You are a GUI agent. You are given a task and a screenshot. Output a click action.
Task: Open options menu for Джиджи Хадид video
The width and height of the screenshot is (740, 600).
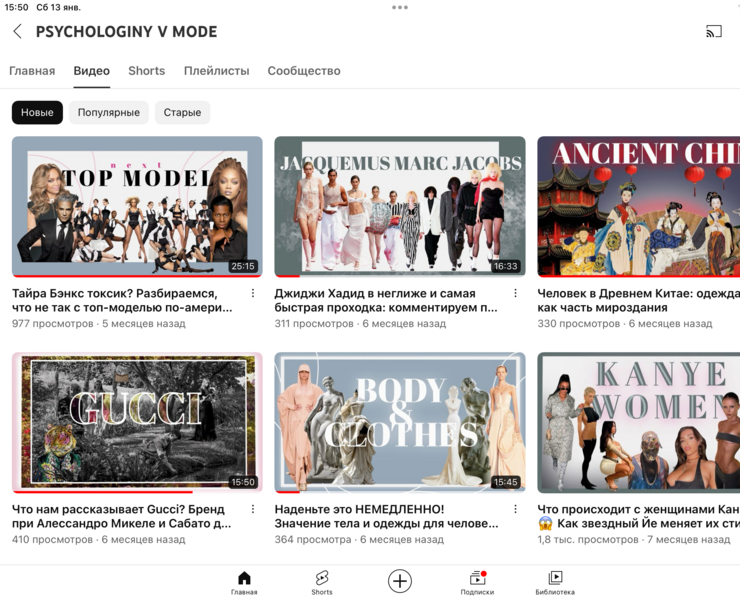(516, 294)
